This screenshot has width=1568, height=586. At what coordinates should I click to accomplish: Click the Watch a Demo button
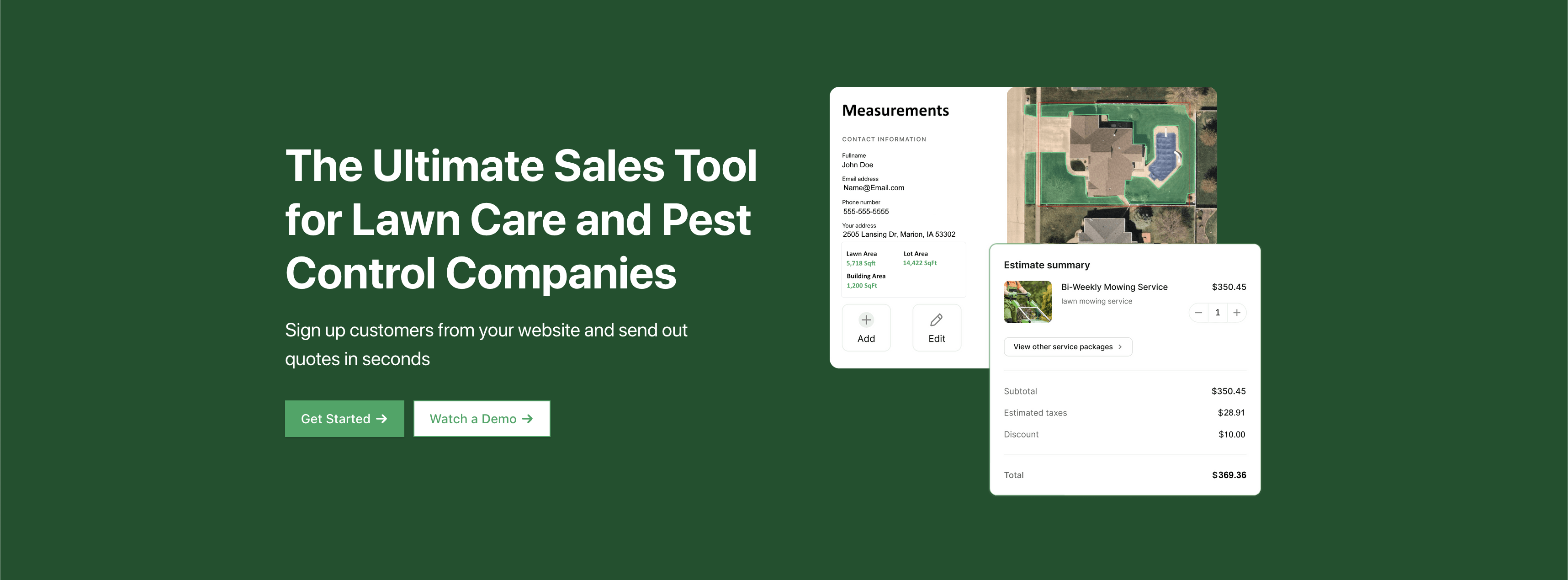tap(482, 419)
